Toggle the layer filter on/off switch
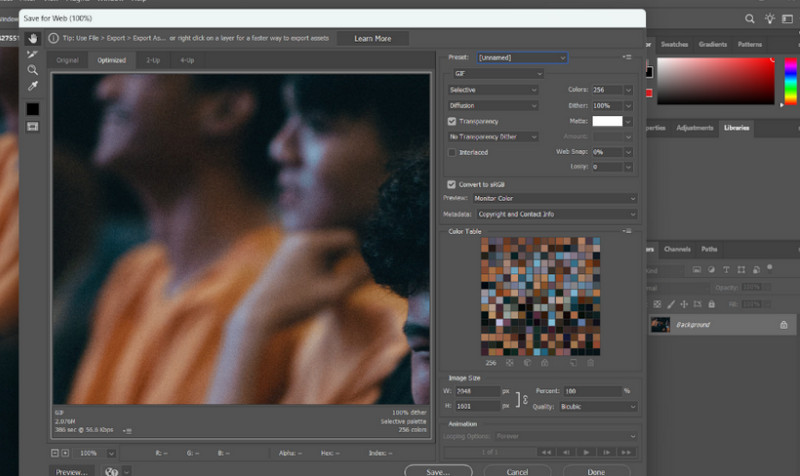 pyautogui.click(x=769, y=267)
